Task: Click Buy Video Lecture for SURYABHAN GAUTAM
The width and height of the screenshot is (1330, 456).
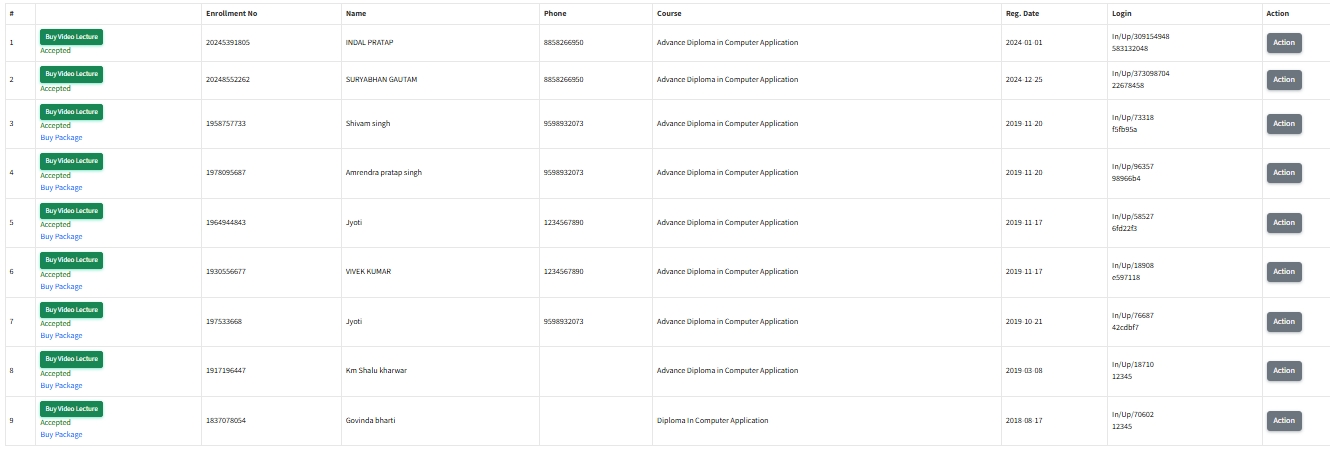Action: (x=71, y=74)
